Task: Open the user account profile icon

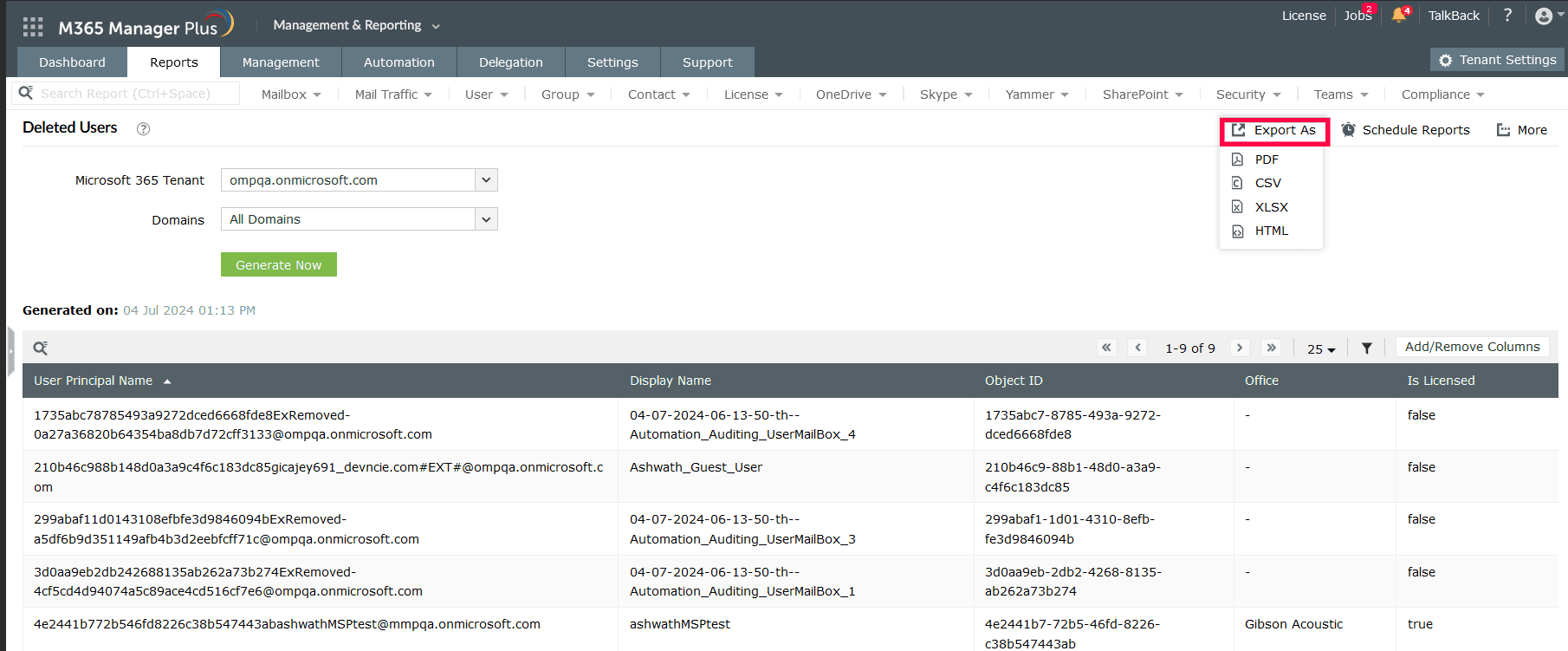Action: click(x=1544, y=16)
